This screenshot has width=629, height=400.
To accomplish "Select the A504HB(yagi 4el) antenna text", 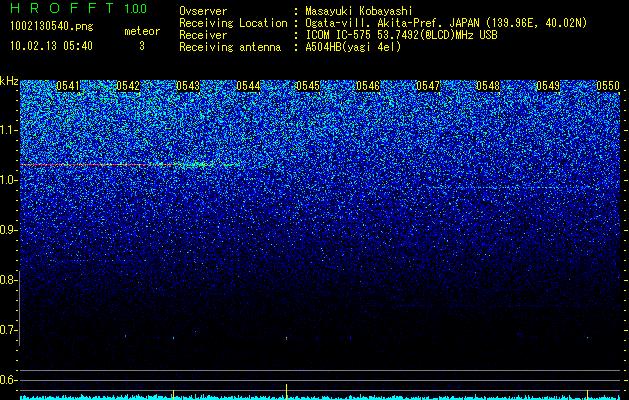I will pos(353,47).
